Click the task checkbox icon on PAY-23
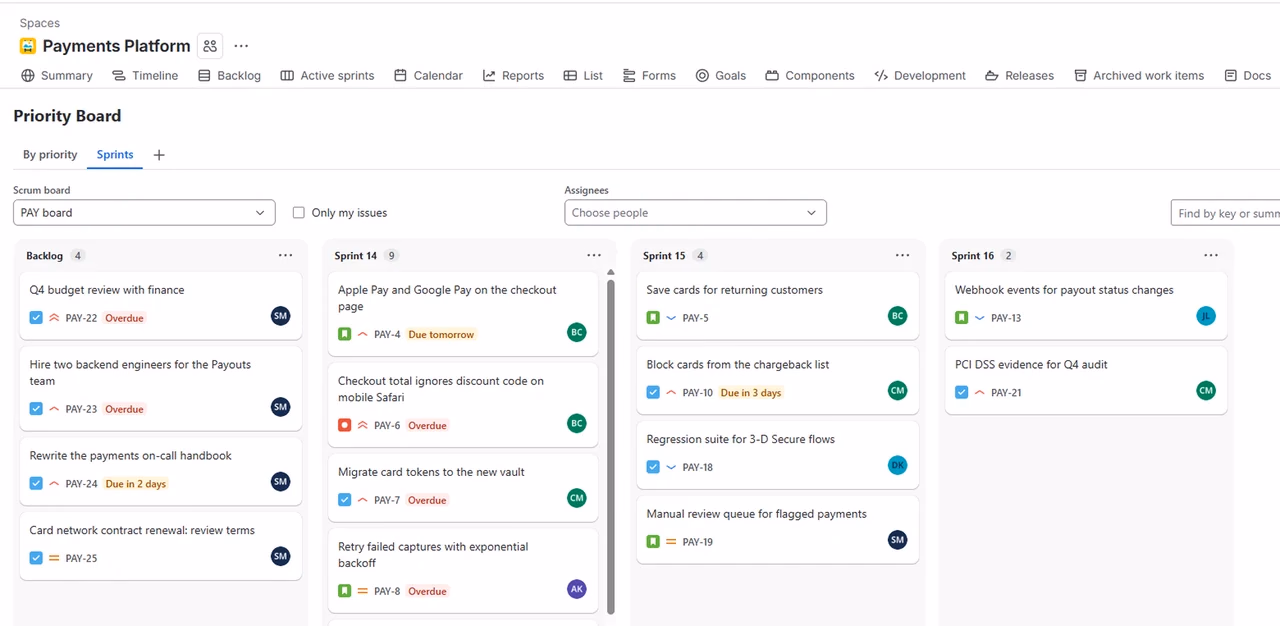Screen dimensions: 1280x626 [x=36, y=409]
